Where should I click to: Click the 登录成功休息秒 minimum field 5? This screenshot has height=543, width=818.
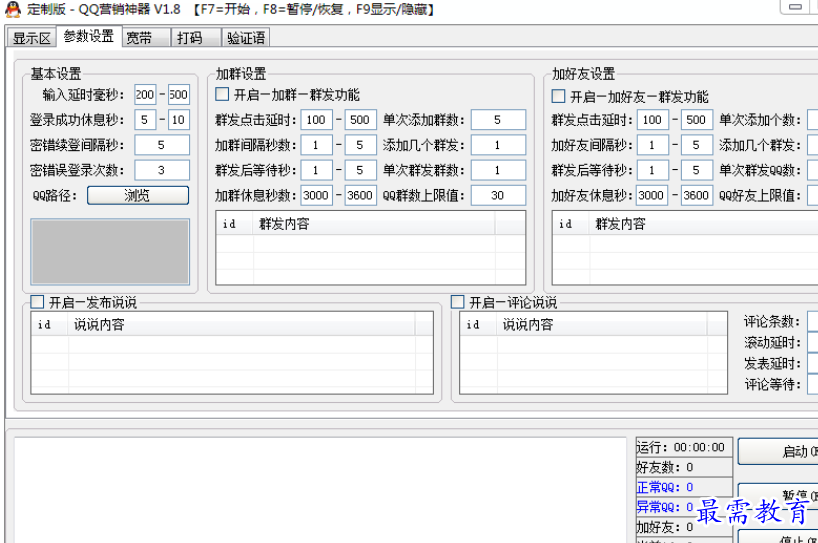[145, 119]
